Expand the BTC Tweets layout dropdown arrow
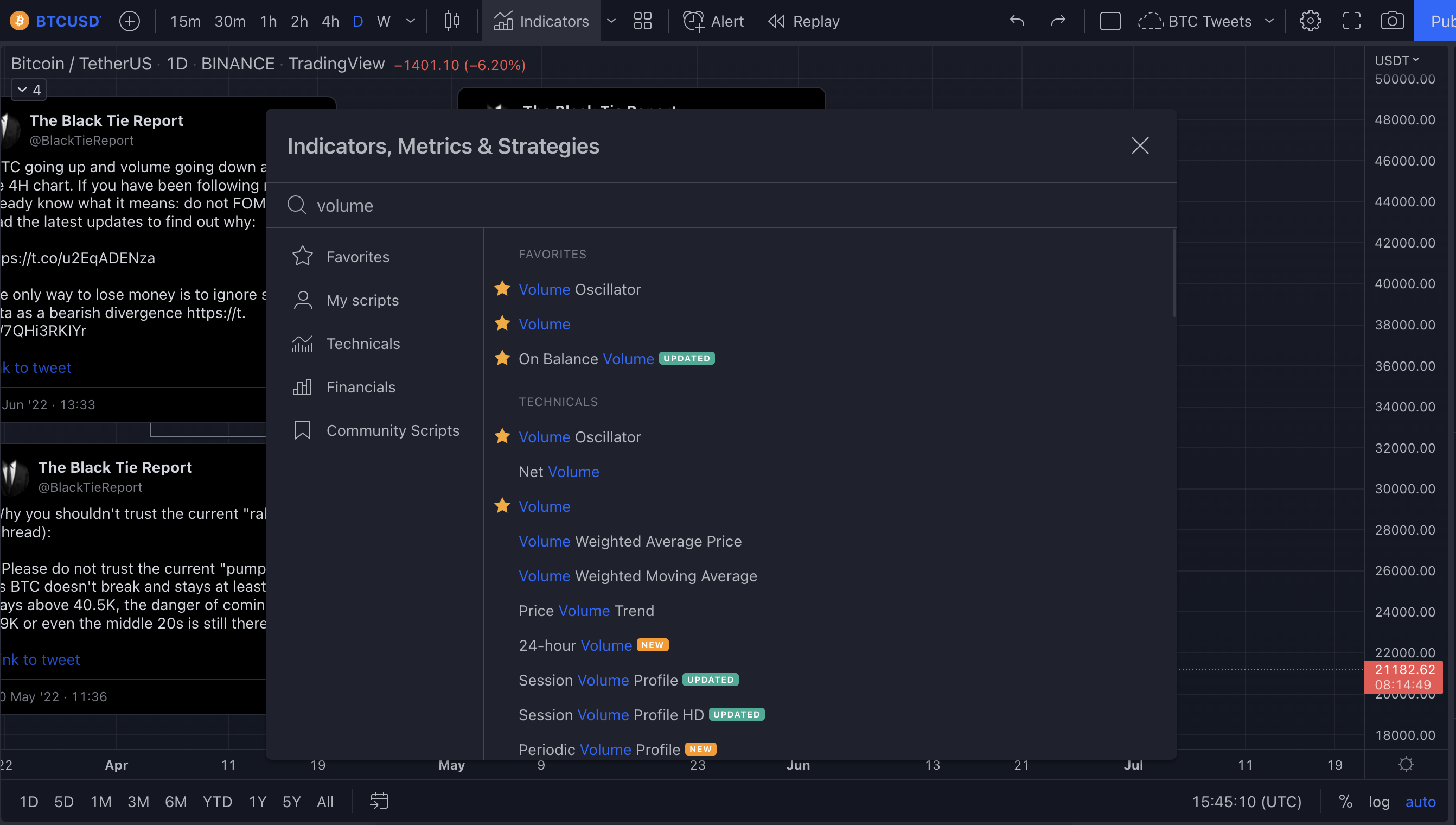This screenshot has height=825, width=1456. (x=1269, y=21)
